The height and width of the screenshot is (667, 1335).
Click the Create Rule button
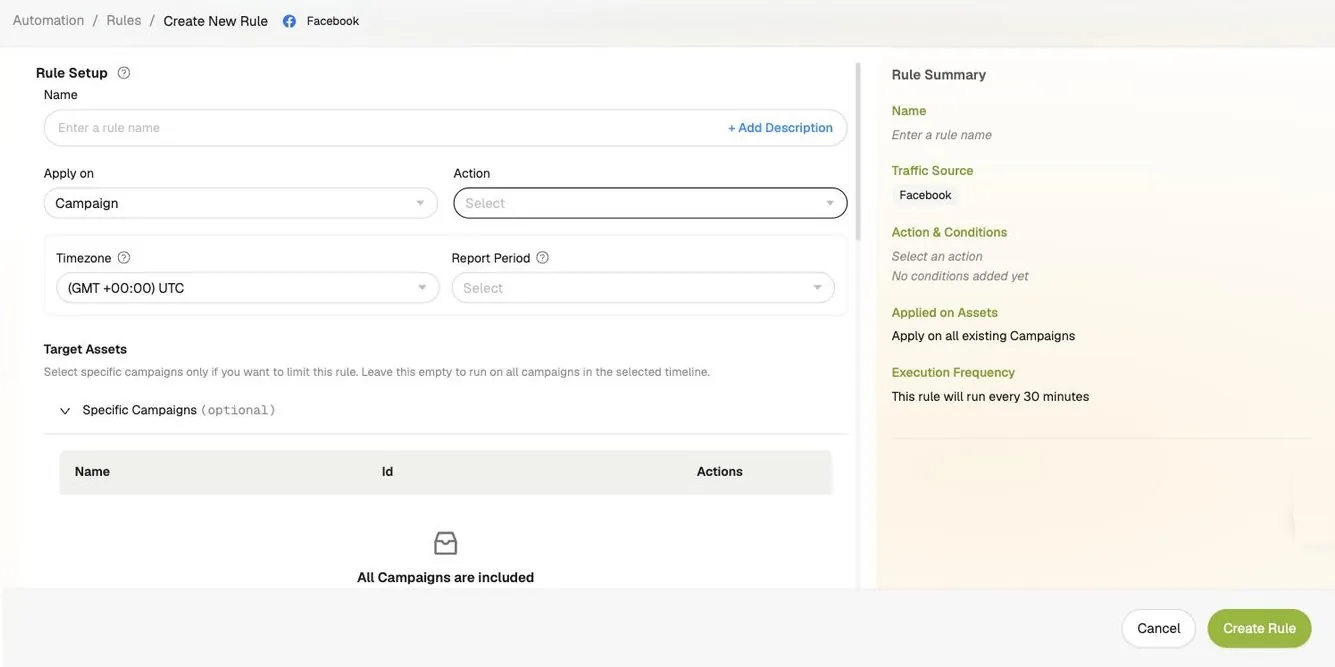[1260, 628]
